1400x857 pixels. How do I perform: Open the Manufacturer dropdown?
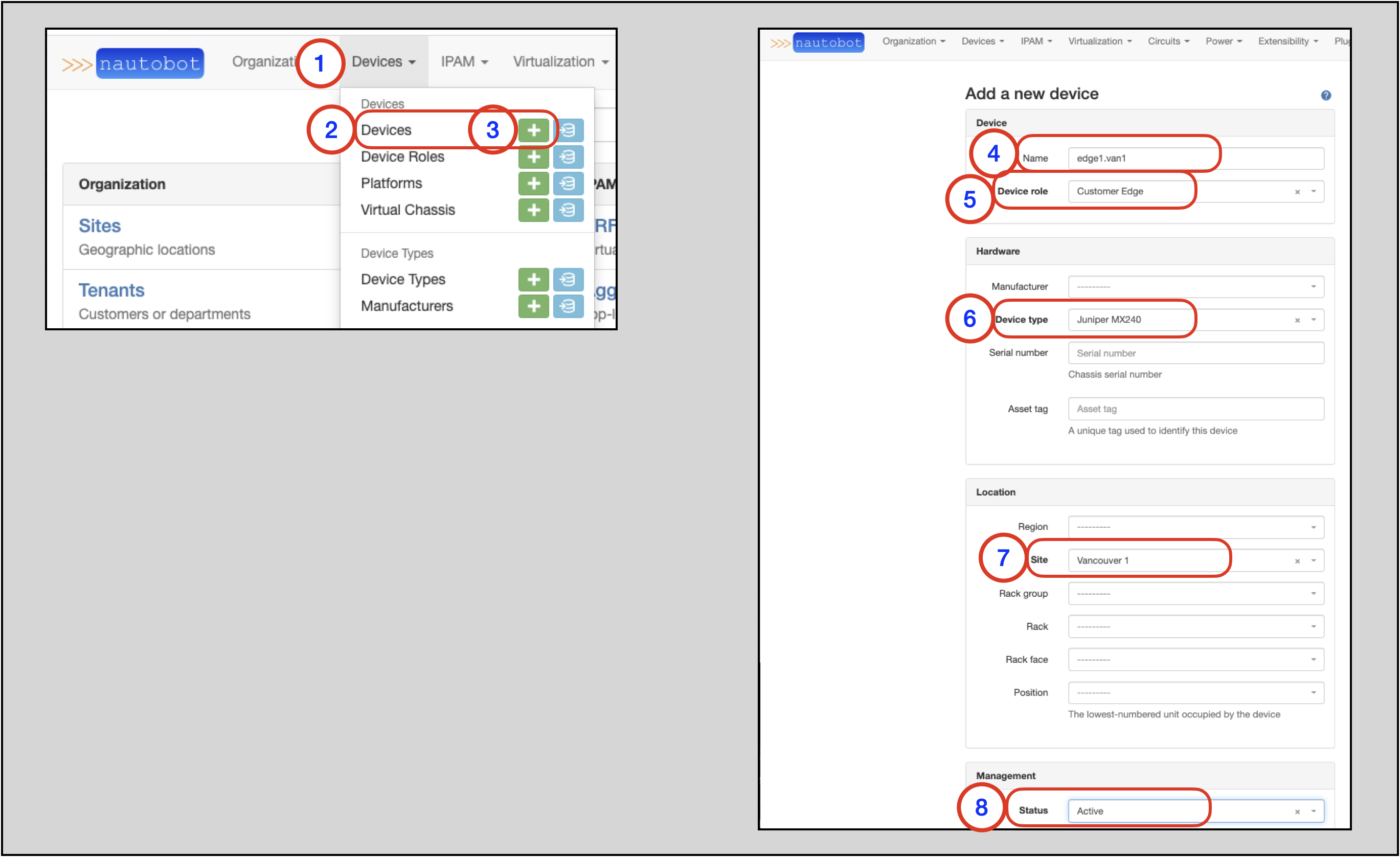pos(1195,286)
